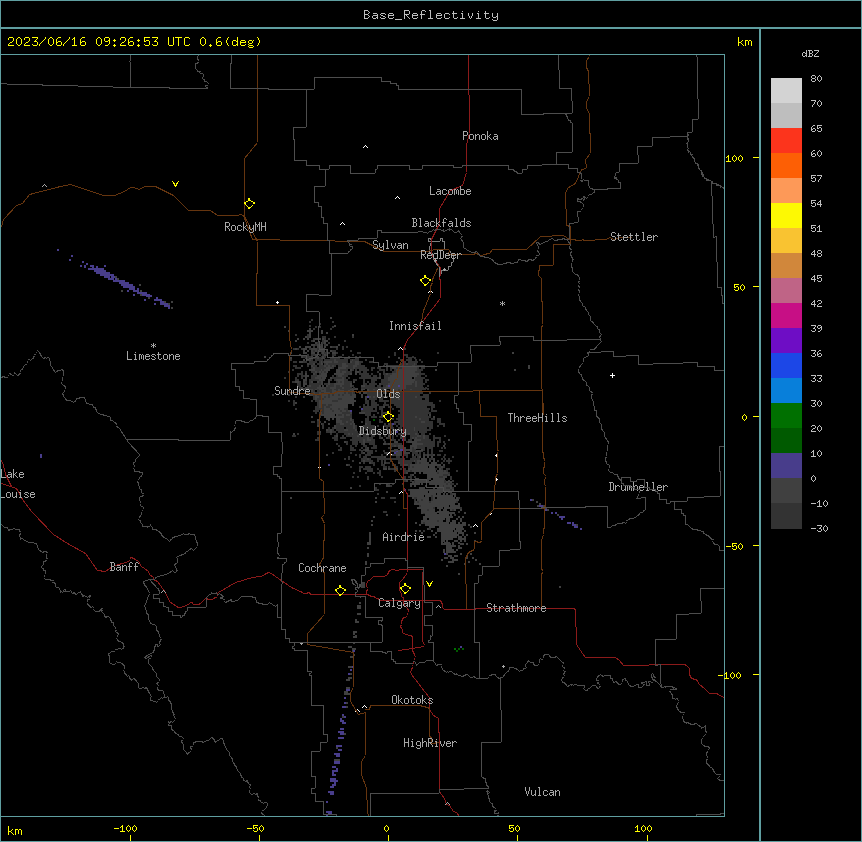Select the royal blue 33-36 dBZ swatch
Viewport: 862px width, 842px height.
pos(786,365)
